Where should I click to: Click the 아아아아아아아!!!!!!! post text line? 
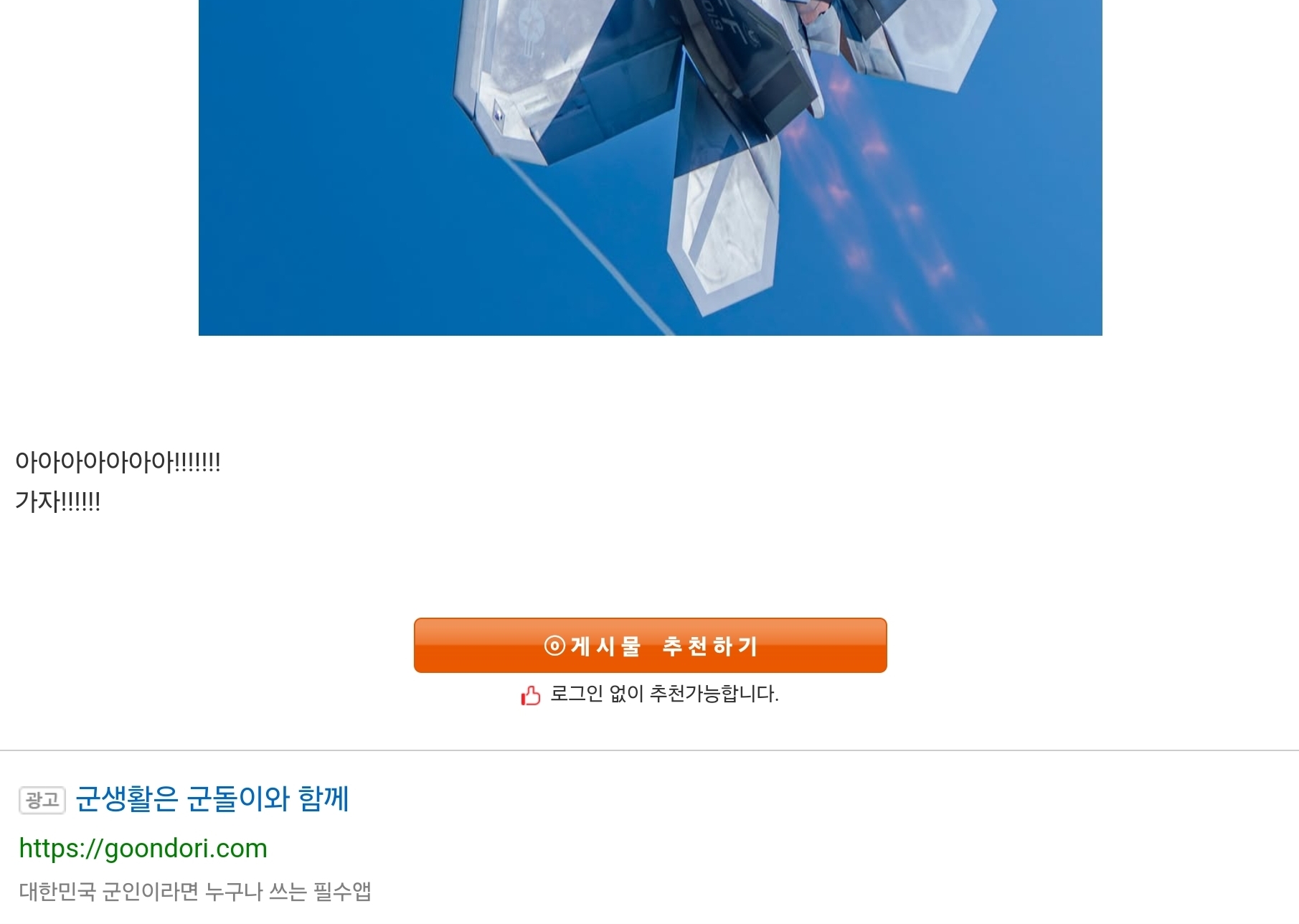click(118, 461)
